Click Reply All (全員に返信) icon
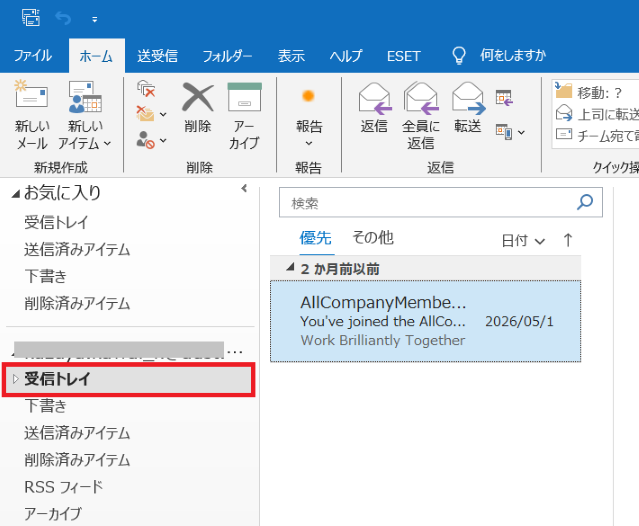639x526 pixels. [421, 98]
